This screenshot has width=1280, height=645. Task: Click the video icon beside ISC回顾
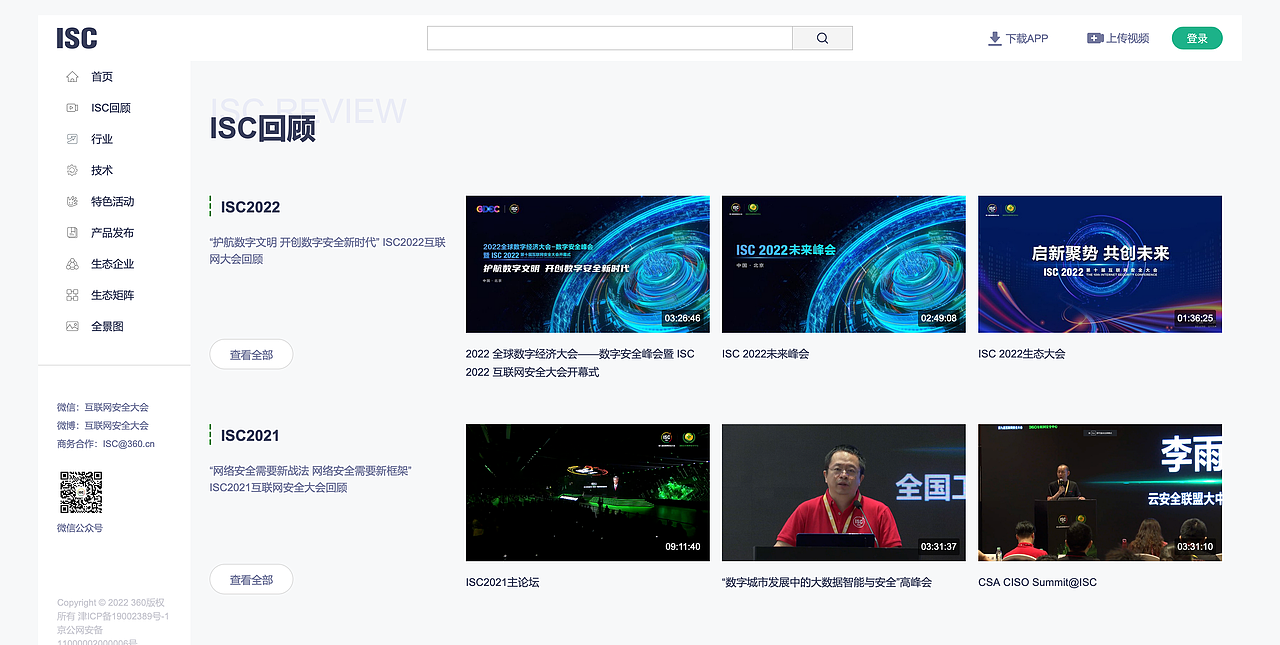point(72,107)
